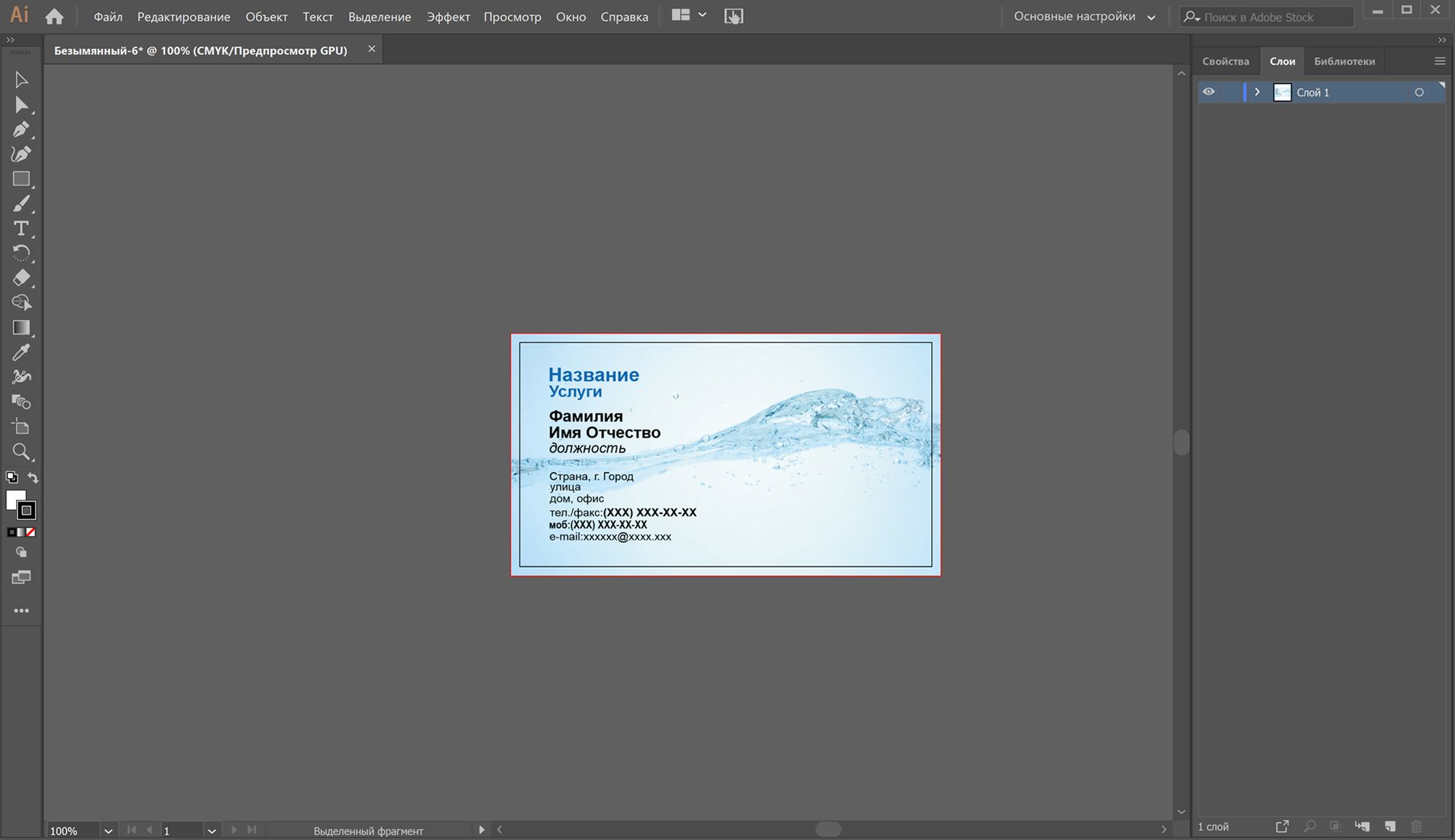The height and width of the screenshot is (840, 1455).
Task: Select the Direct Selection tool
Action: tap(21, 105)
